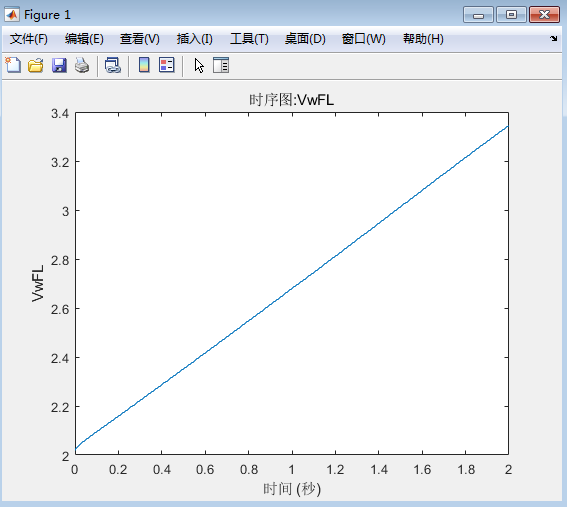Click the Open File folder icon
Viewport: 567px width, 507px height.
click(36, 65)
